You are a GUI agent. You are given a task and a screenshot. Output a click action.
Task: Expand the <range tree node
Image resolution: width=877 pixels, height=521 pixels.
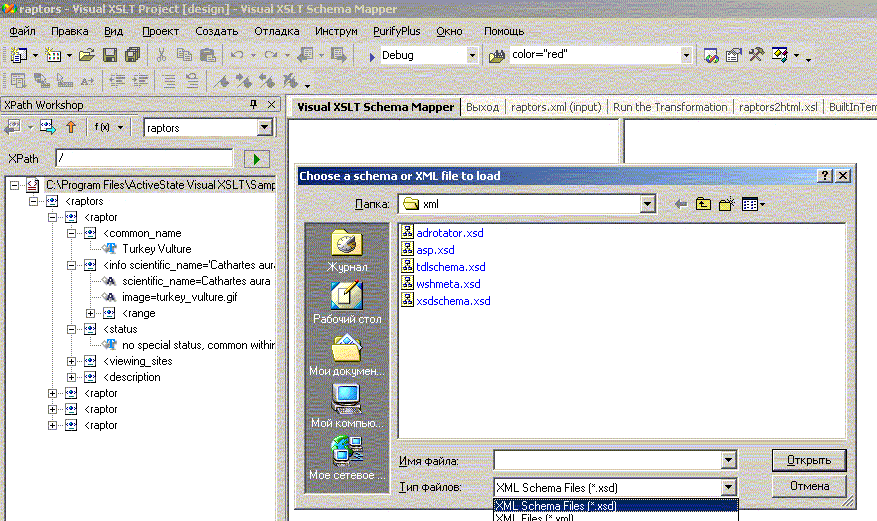[90, 313]
